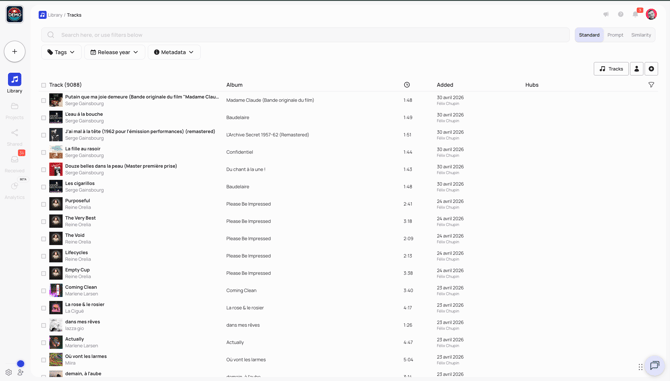670x381 pixels.
Task: Open track 'Lifecycles'
Action: [76, 252]
